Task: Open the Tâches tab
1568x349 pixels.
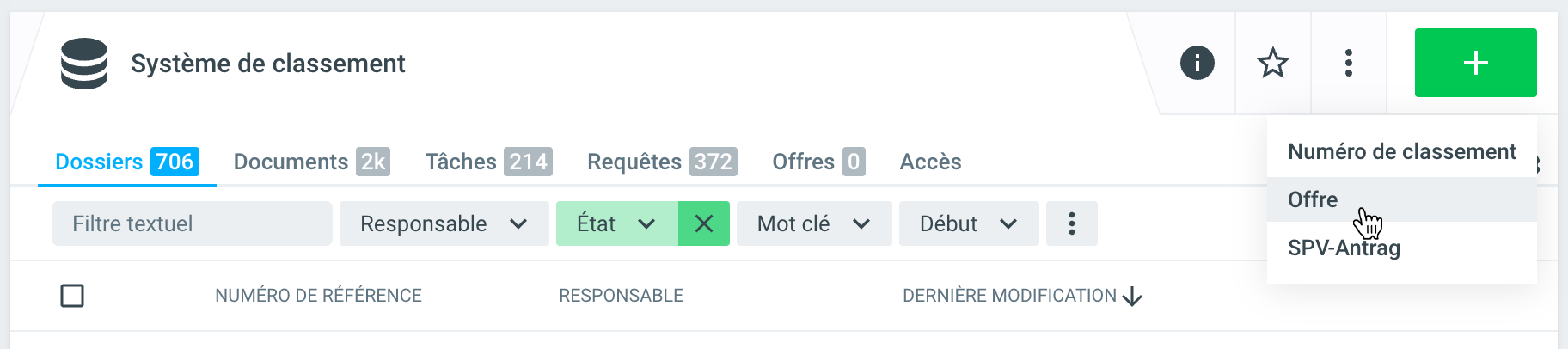Action: pyautogui.click(x=488, y=162)
